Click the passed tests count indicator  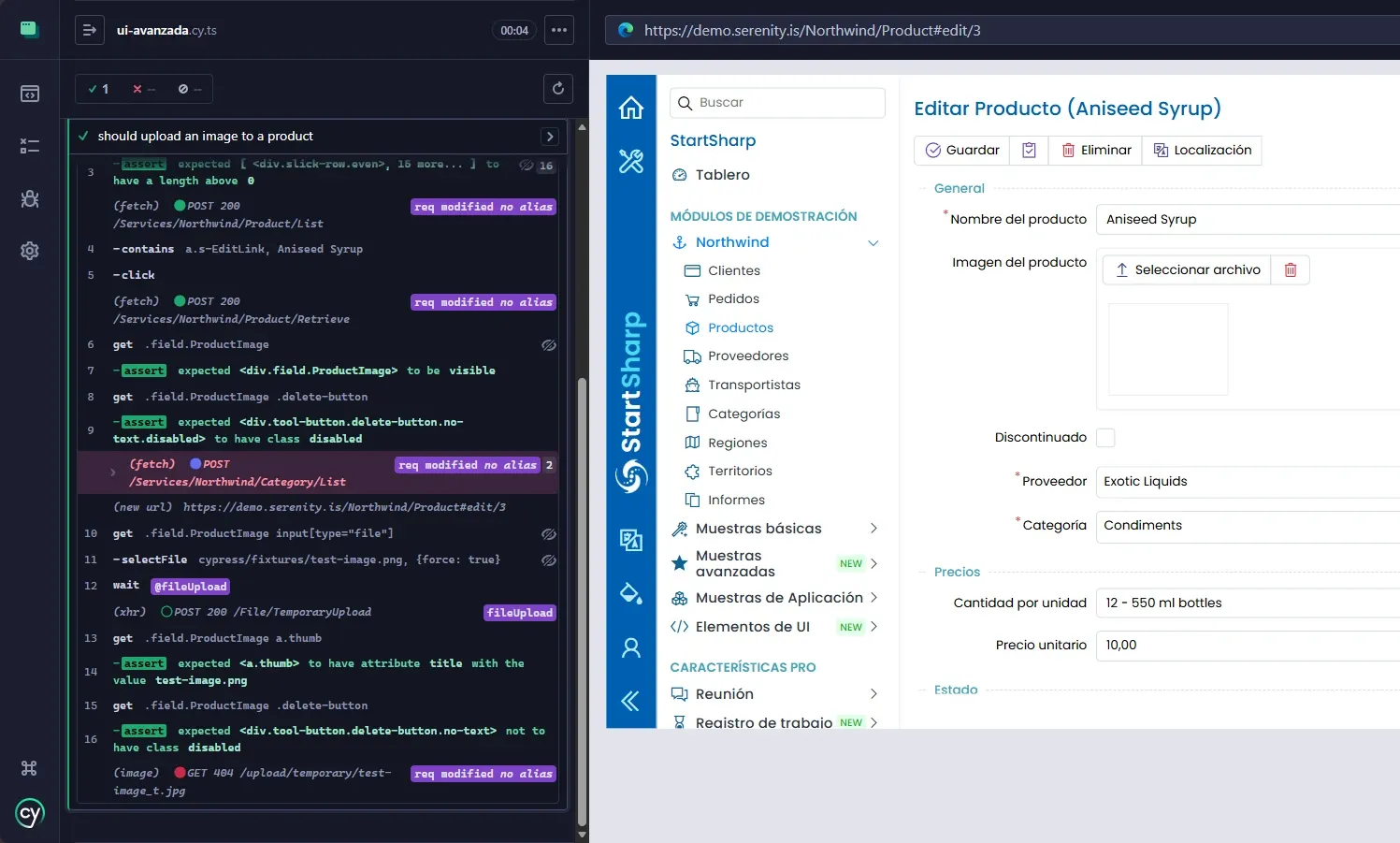pos(98,89)
